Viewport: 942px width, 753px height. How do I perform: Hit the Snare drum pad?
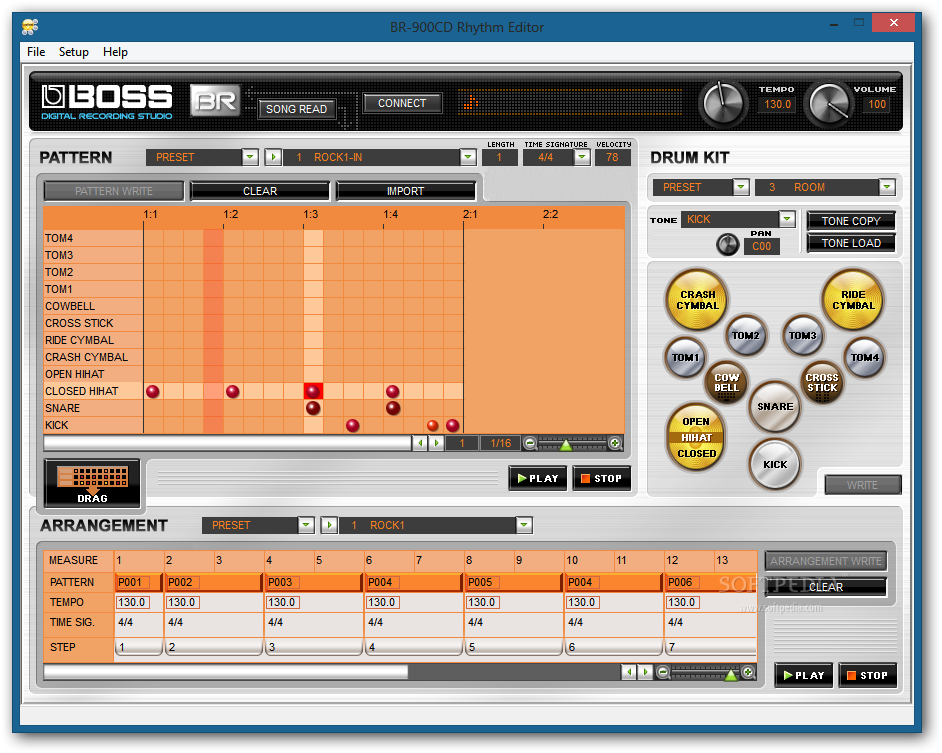pos(774,406)
